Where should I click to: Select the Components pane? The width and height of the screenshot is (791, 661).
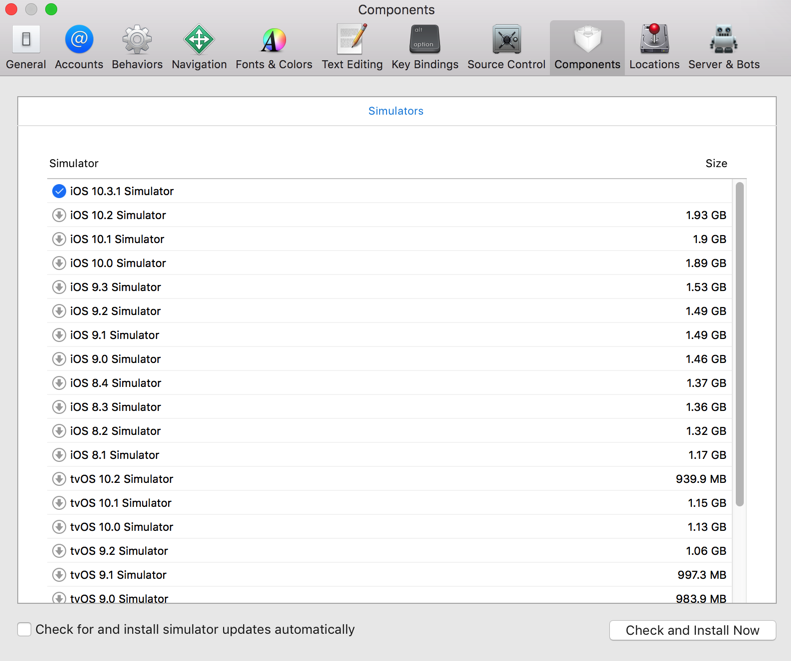point(587,47)
